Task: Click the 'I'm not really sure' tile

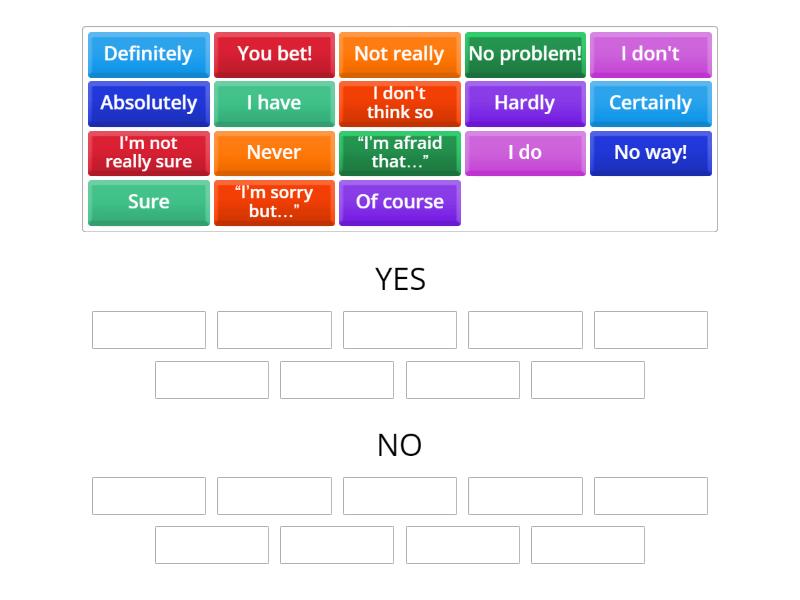Action: (148, 153)
